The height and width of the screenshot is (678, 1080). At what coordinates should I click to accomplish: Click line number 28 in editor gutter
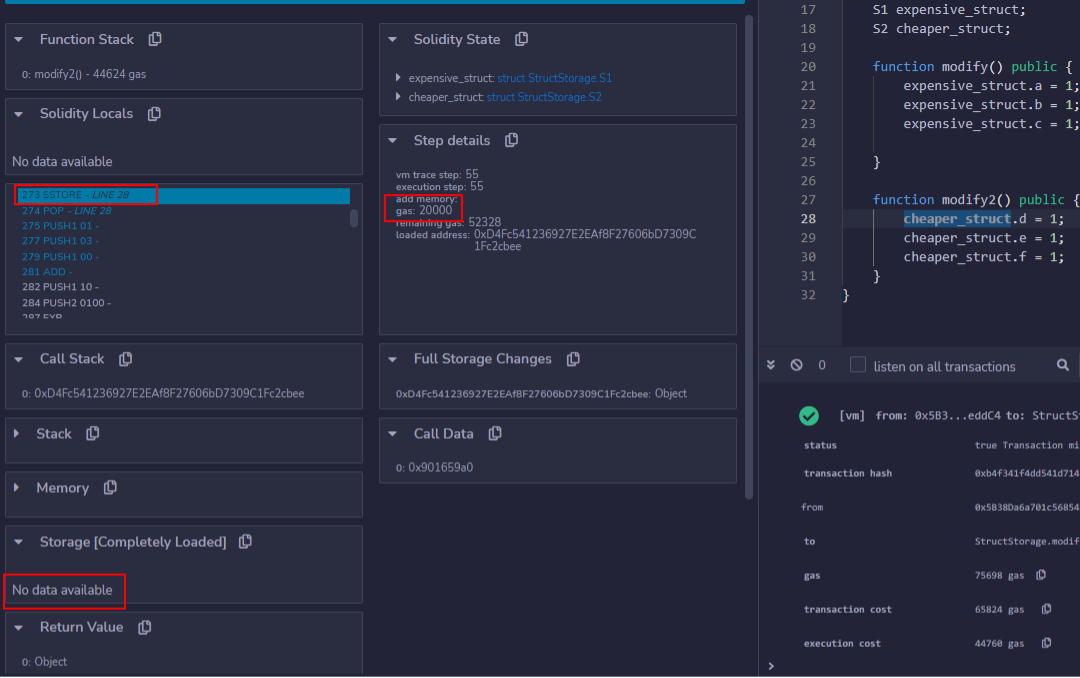pos(808,219)
